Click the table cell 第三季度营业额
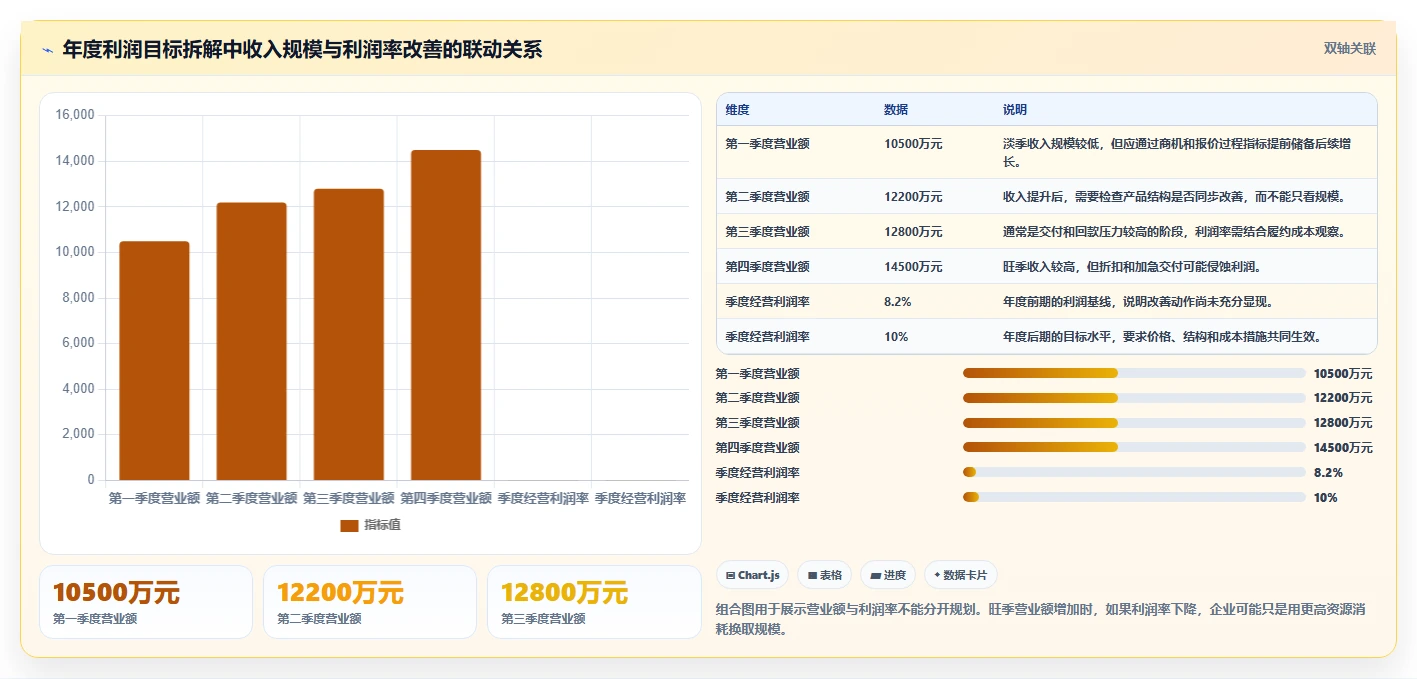Viewport: 1417px width, 679px height. pyautogui.click(x=767, y=232)
